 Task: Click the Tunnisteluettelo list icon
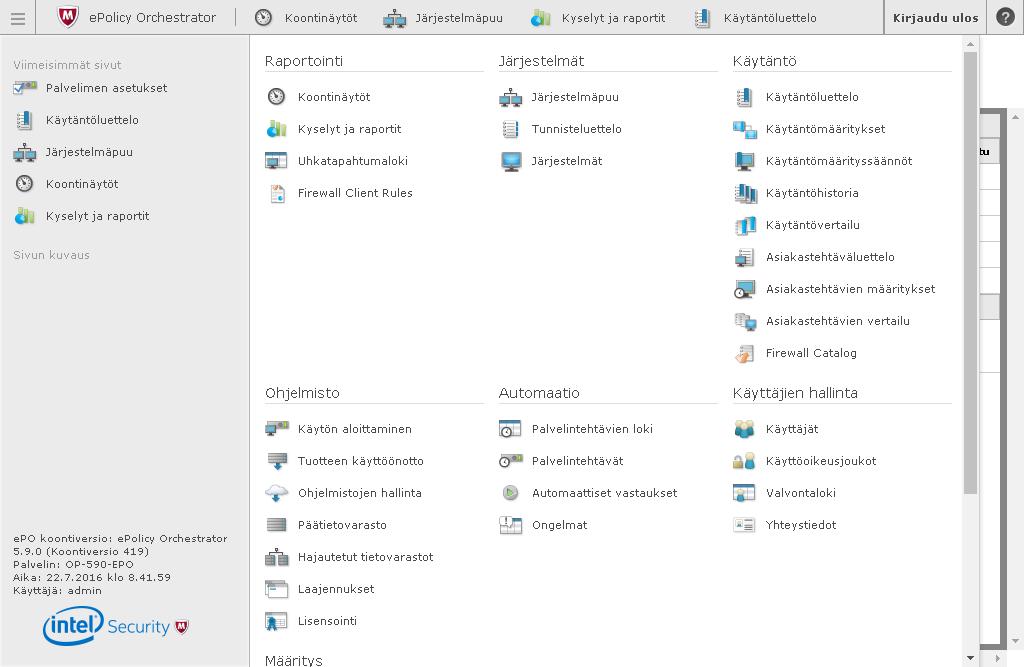pos(511,129)
